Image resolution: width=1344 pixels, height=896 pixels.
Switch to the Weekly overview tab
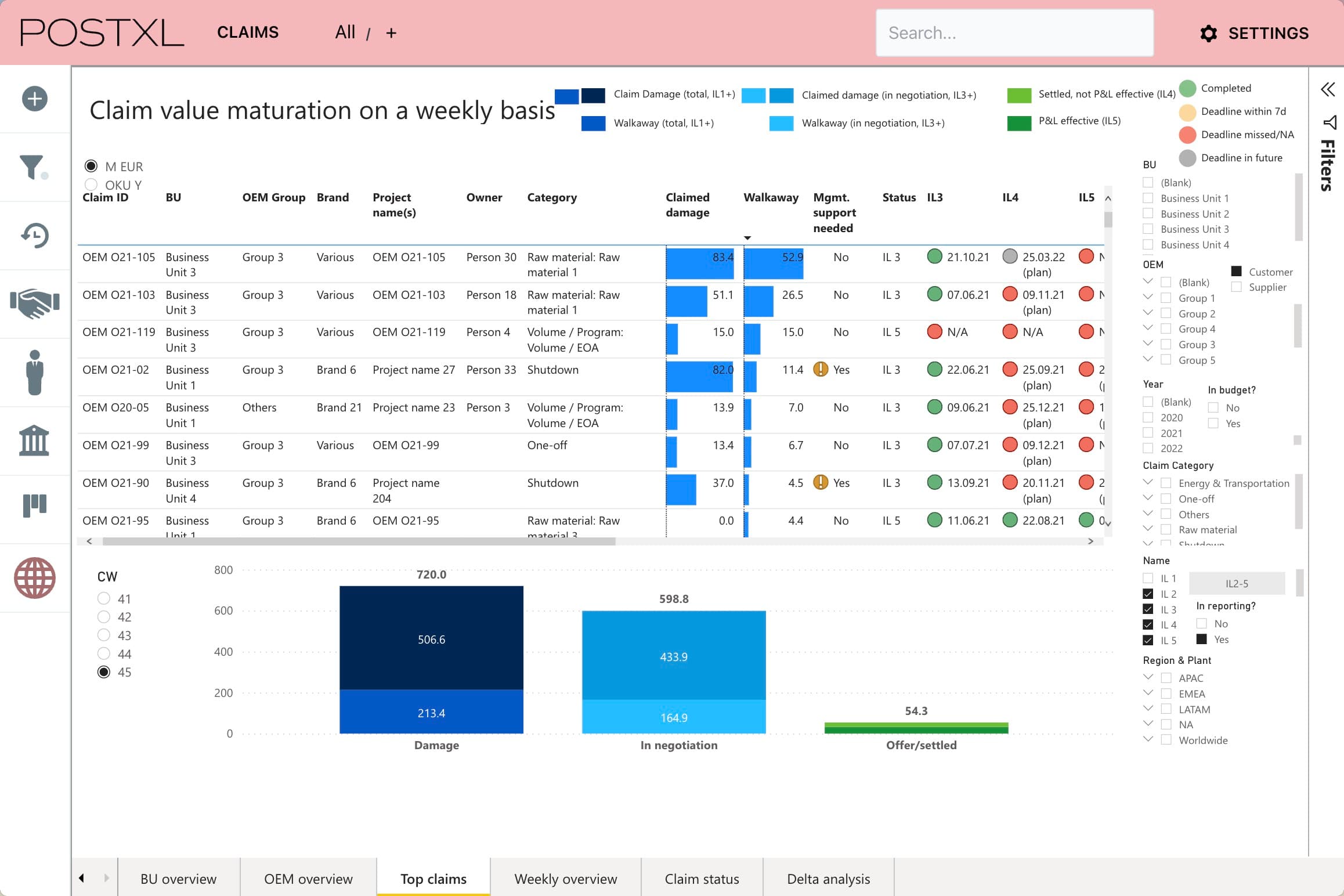pos(565,879)
